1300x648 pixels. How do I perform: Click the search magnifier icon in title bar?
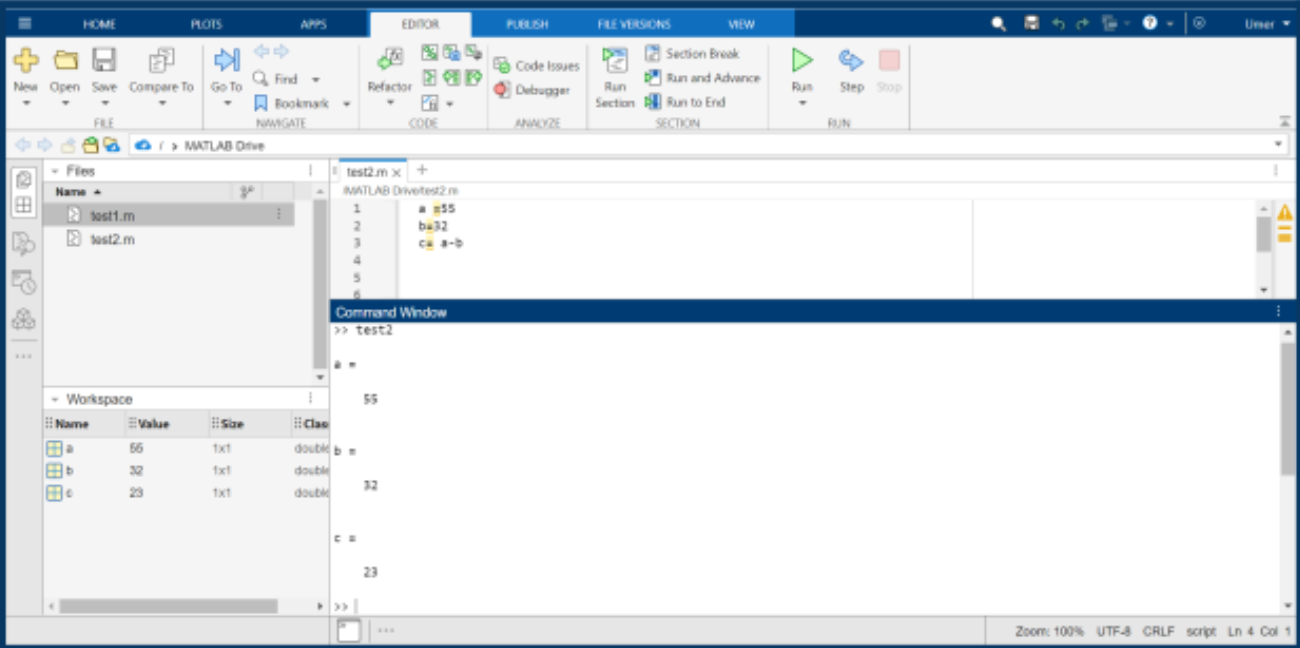(x=998, y=24)
